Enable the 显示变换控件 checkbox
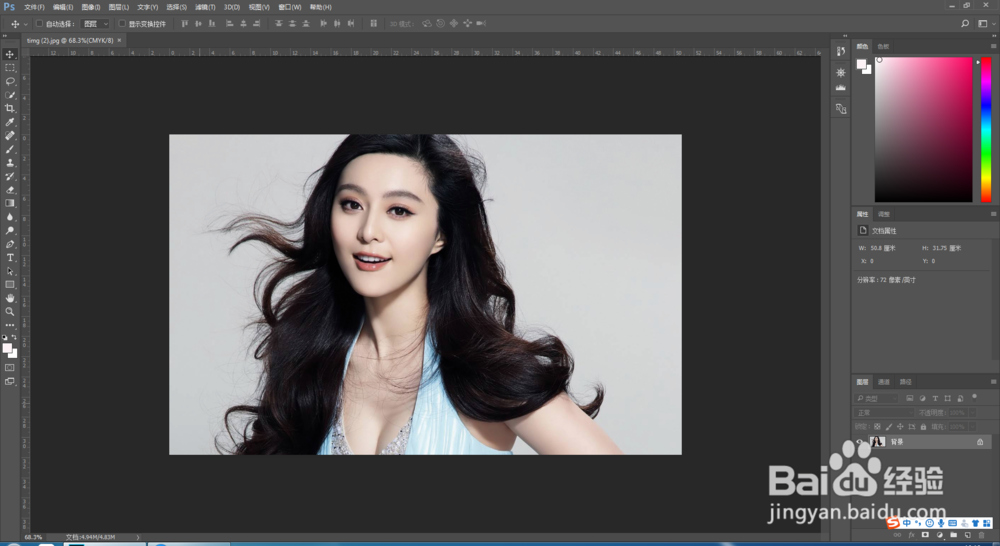Image resolution: width=1000 pixels, height=546 pixels. tap(122, 24)
